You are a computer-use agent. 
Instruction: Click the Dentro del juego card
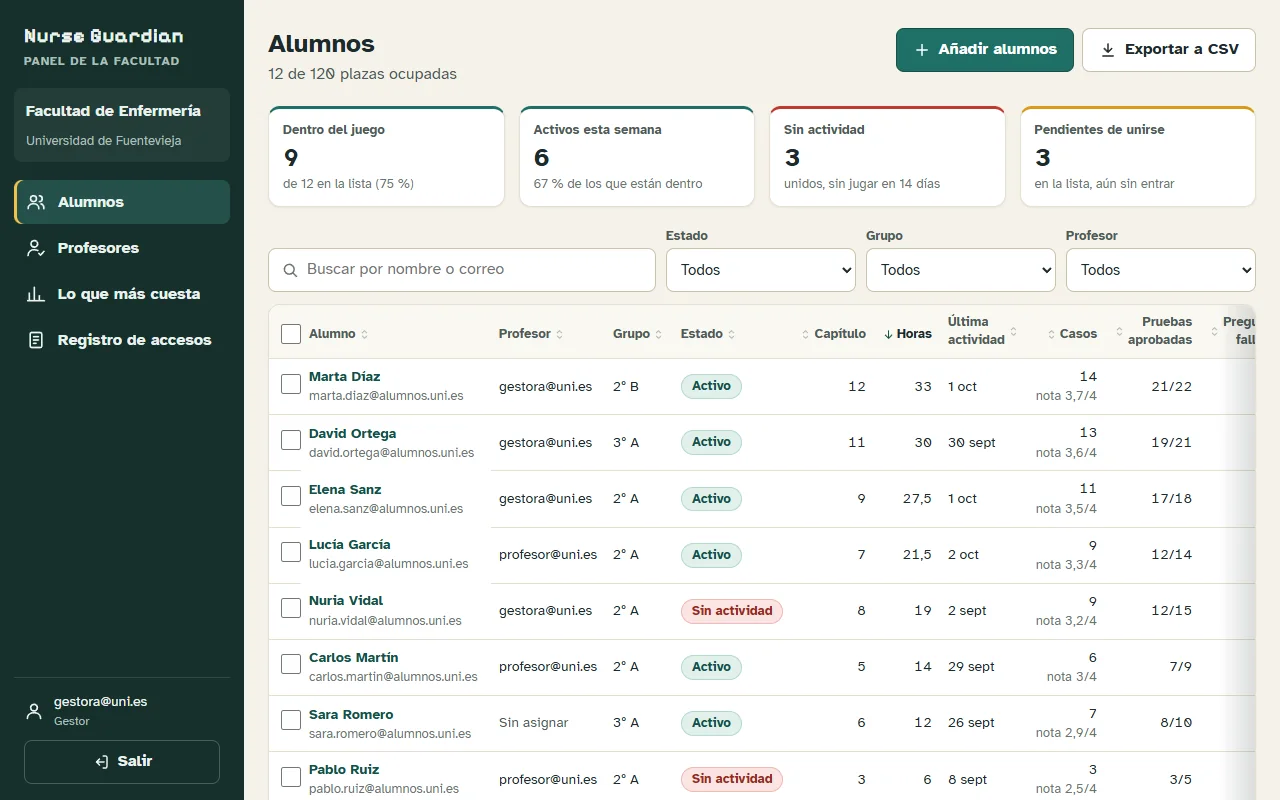click(x=386, y=157)
